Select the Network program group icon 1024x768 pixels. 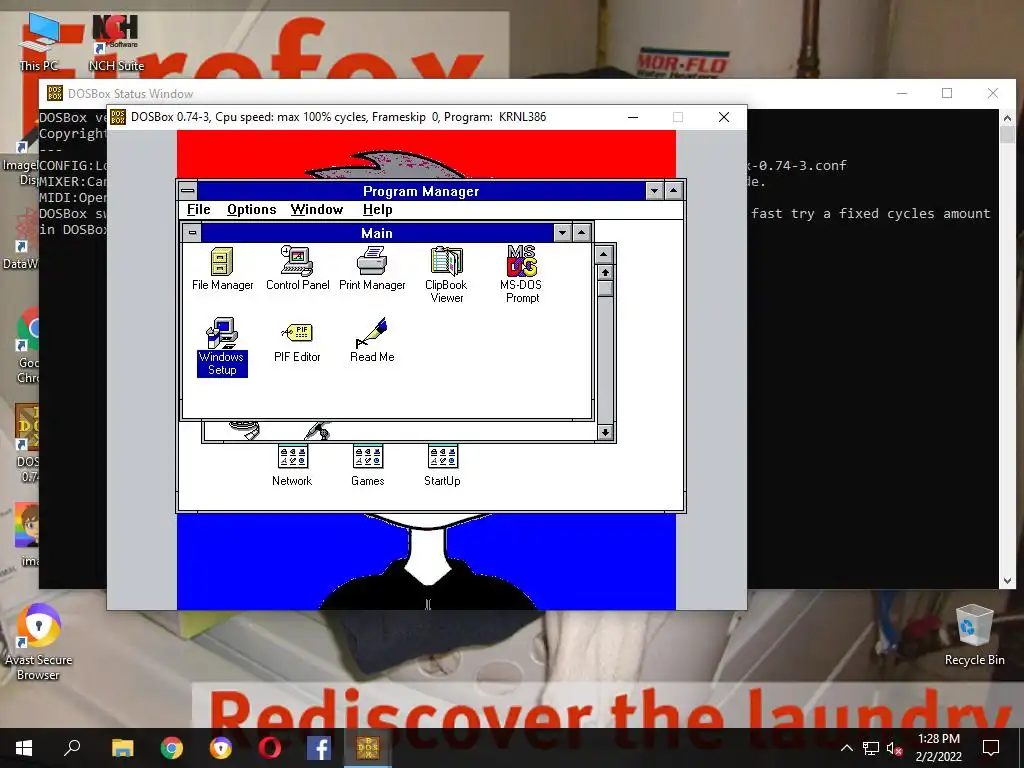tap(292, 465)
